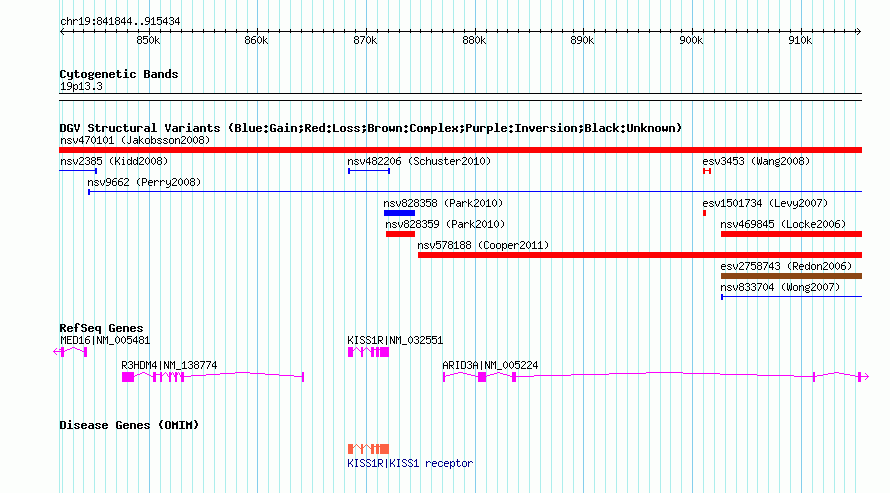The width and height of the screenshot is (890, 493).
Task: Open KISS1R|NM_032551 RefSeq gene label
Action: pos(395,340)
